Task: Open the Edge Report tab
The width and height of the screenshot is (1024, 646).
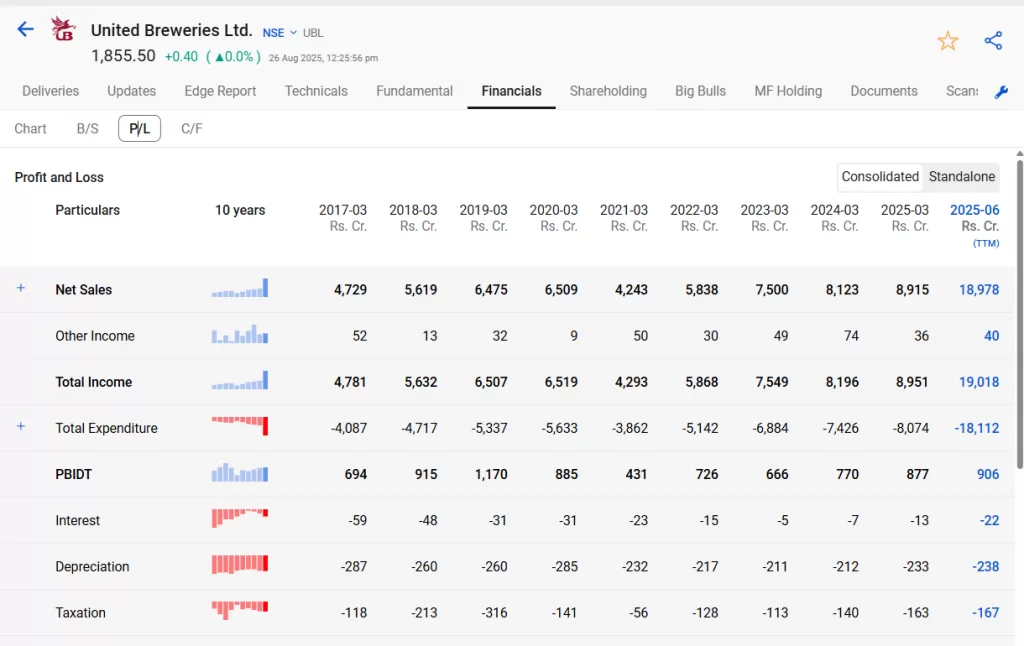Action: pos(220,91)
